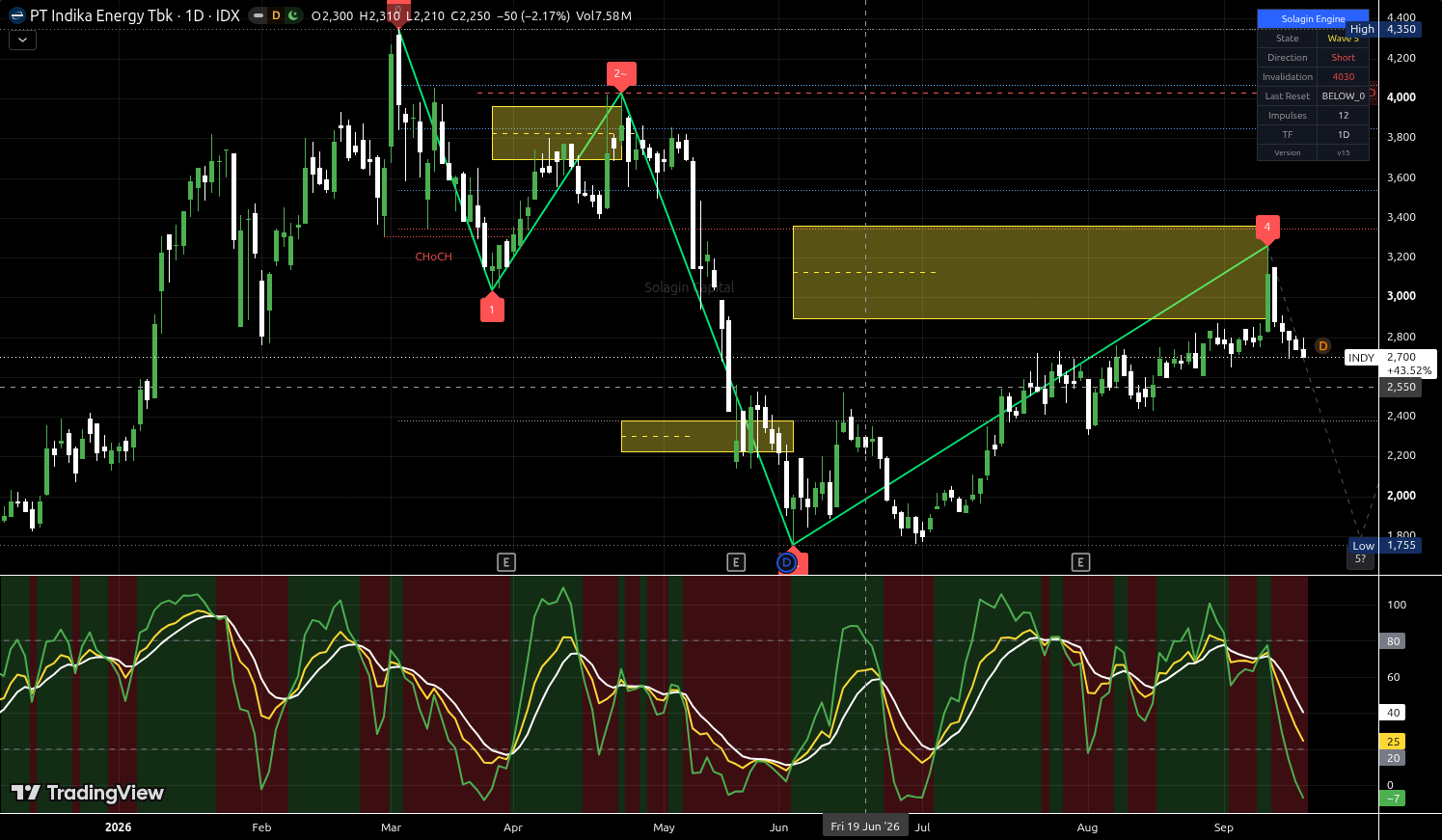This screenshot has height=840, width=1442.
Task: Click the CHoCH label on the chart
Action: point(433,257)
